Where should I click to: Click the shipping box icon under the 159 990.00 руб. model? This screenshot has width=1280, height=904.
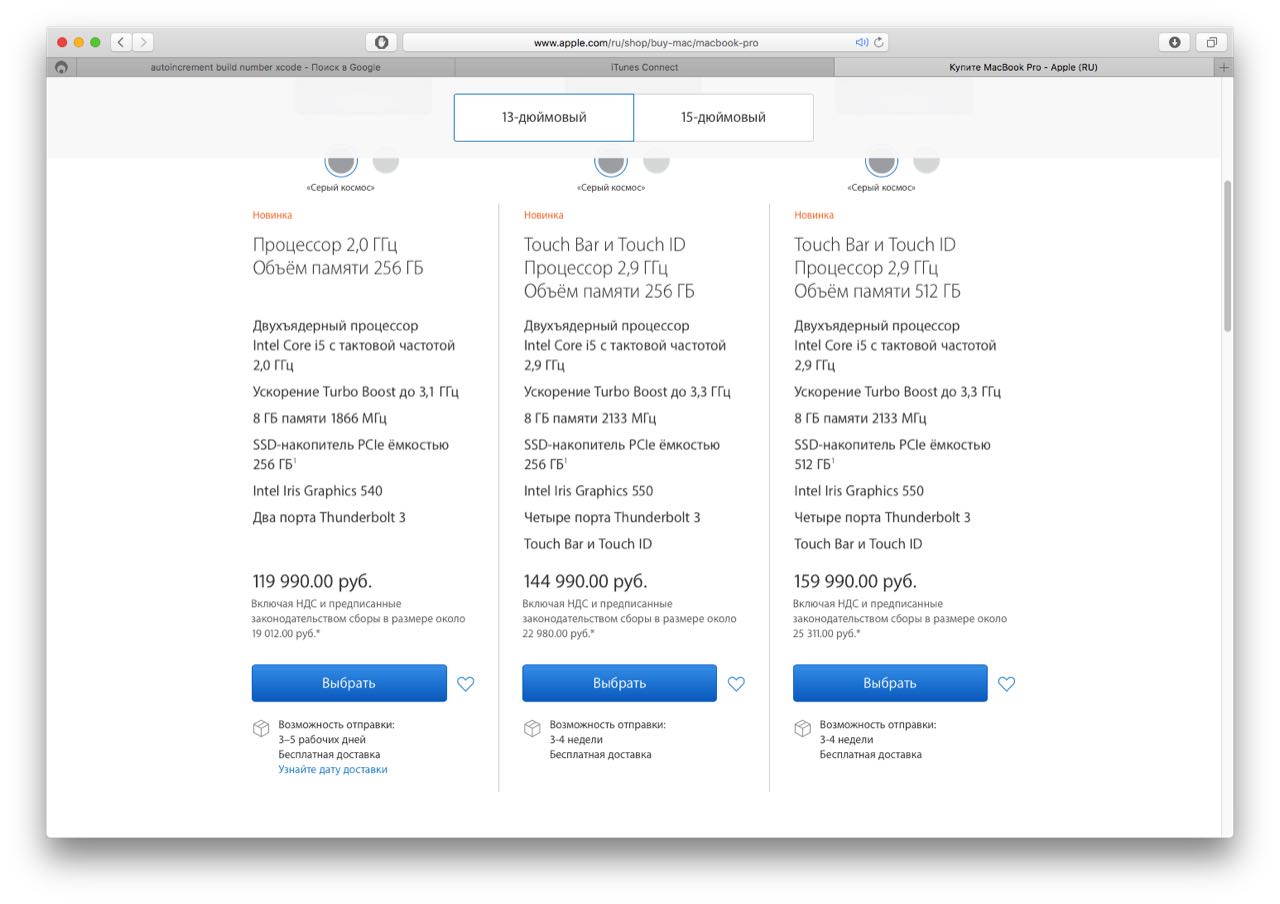[802, 728]
